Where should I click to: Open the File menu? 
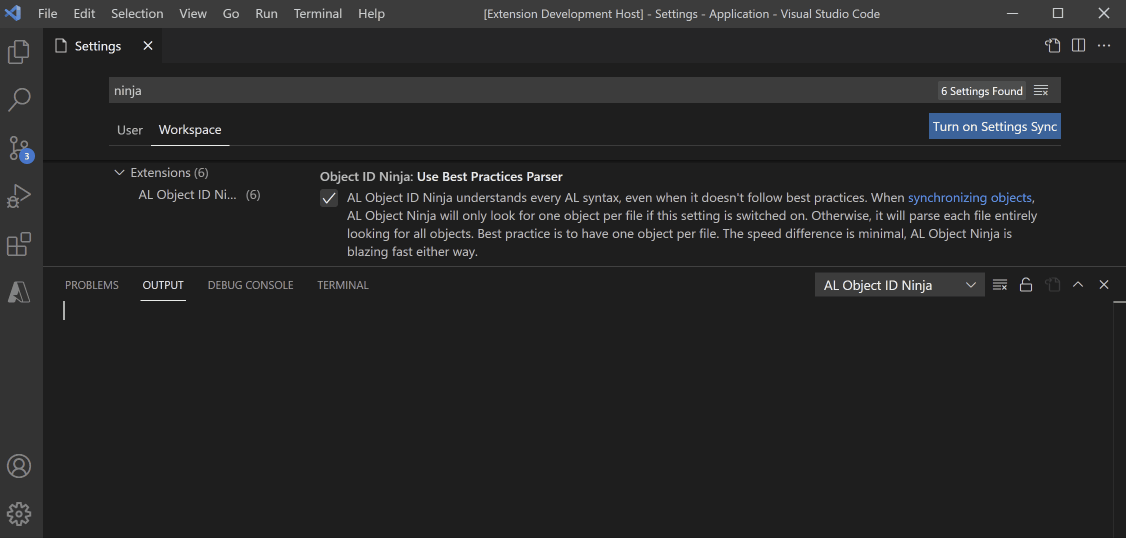[47, 14]
